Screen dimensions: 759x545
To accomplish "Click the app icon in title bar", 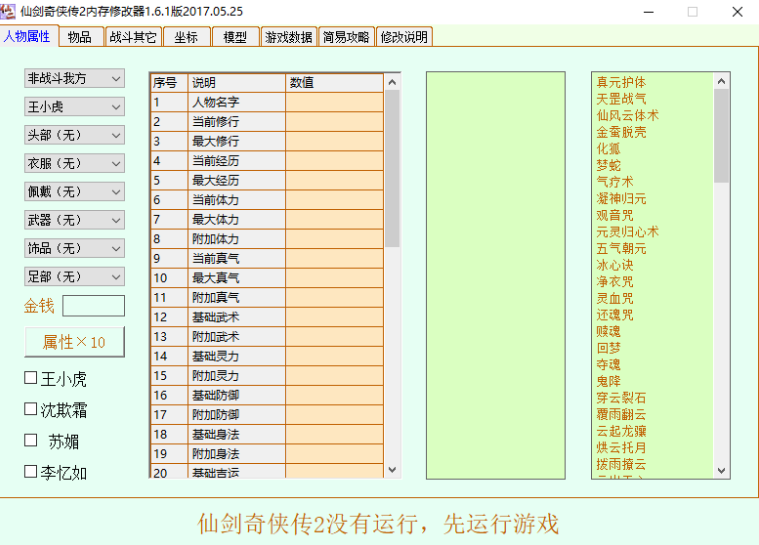I will click(x=8, y=11).
